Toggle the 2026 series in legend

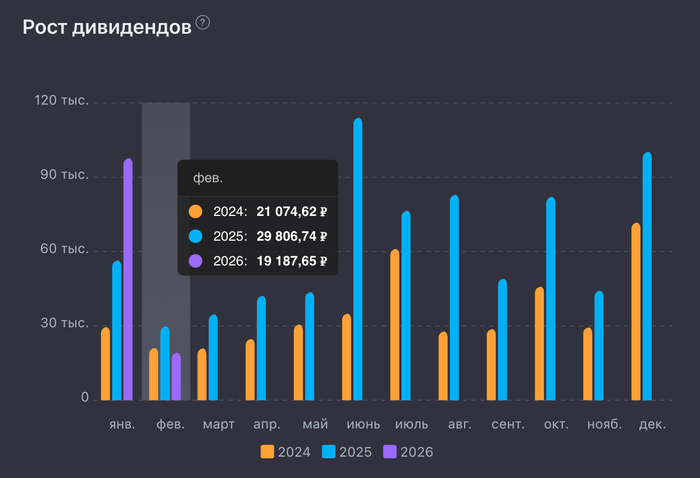408,452
